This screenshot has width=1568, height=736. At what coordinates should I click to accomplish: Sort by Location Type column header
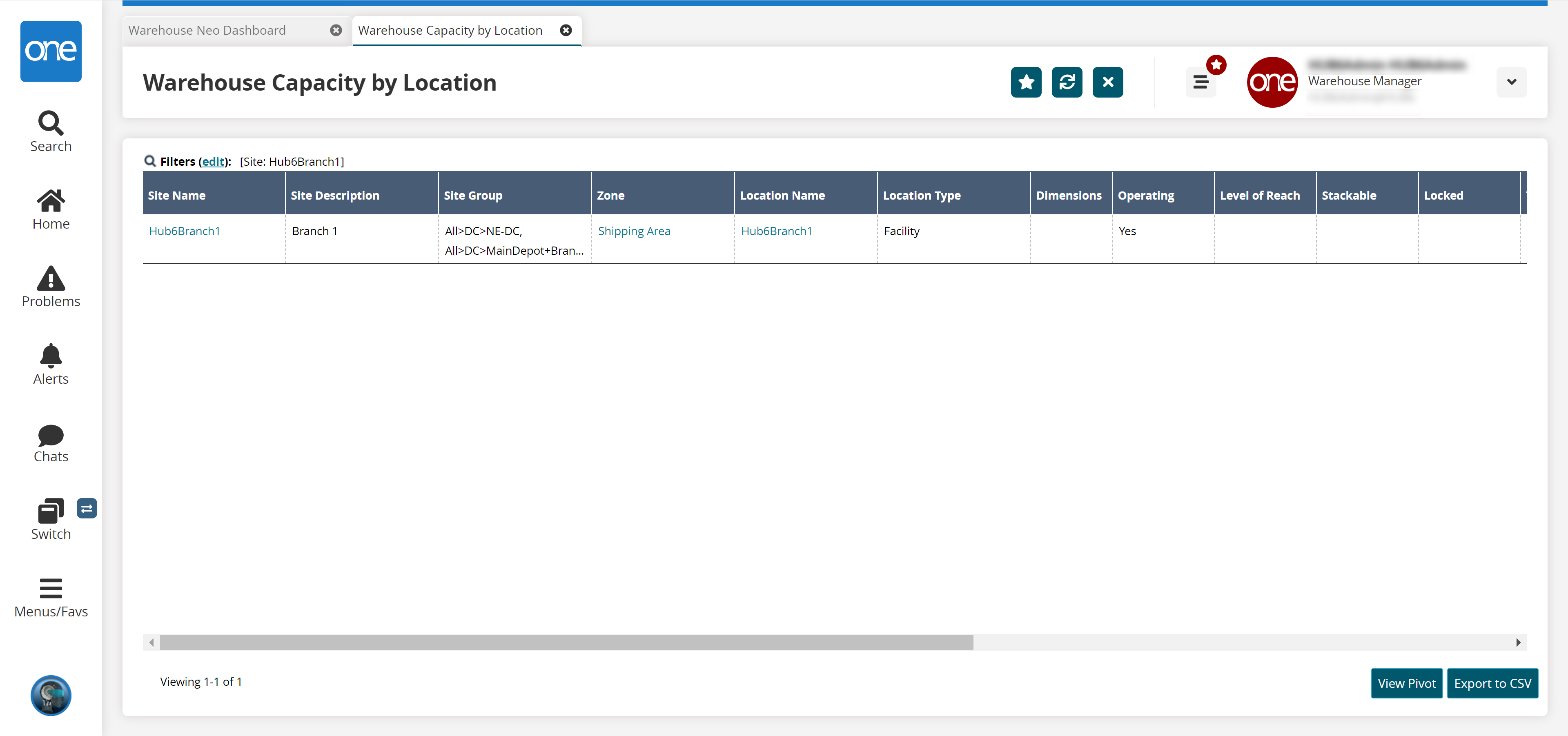922,195
